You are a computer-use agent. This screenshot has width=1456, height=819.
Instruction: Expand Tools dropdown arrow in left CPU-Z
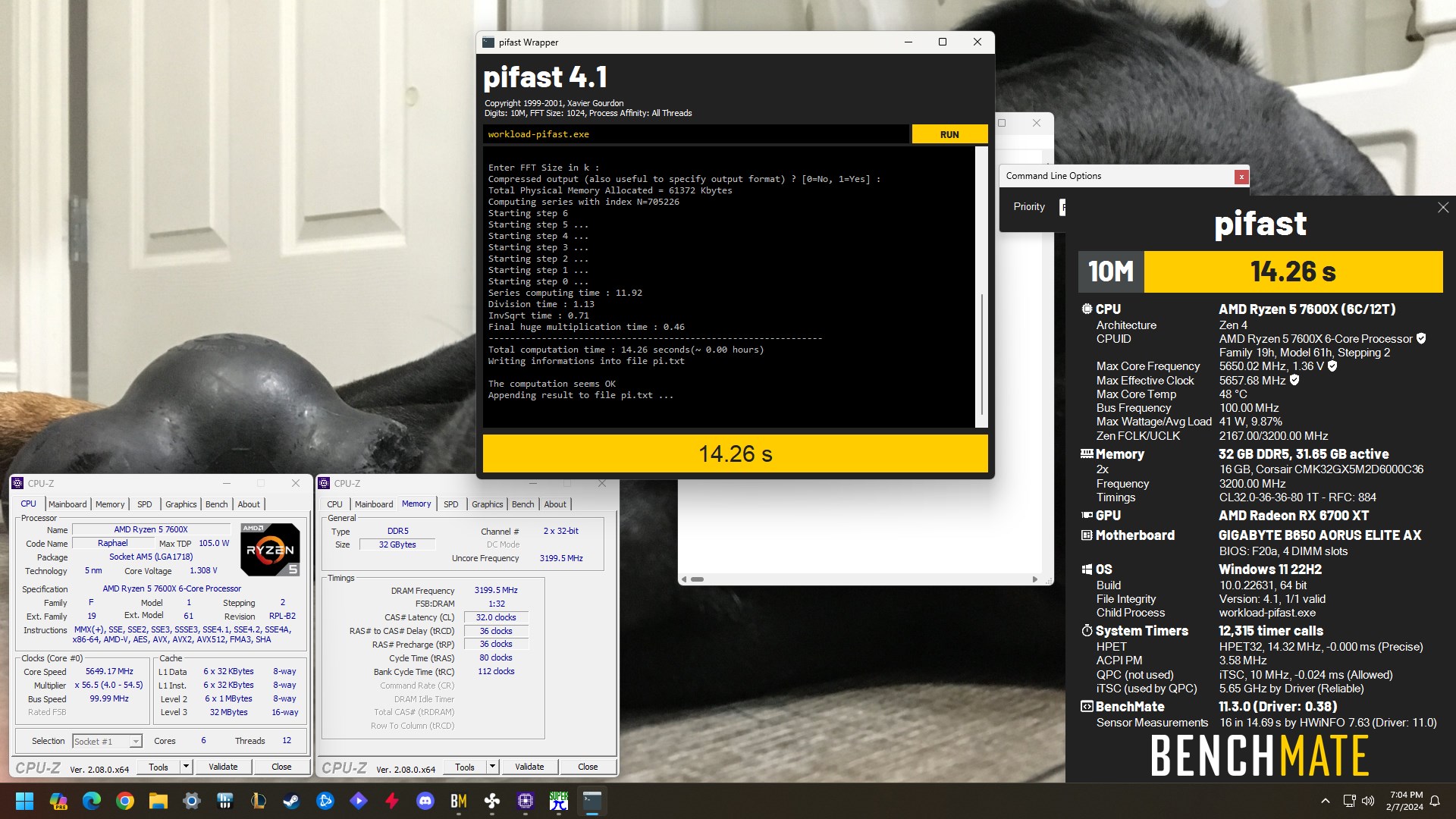(x=186, y=767)
